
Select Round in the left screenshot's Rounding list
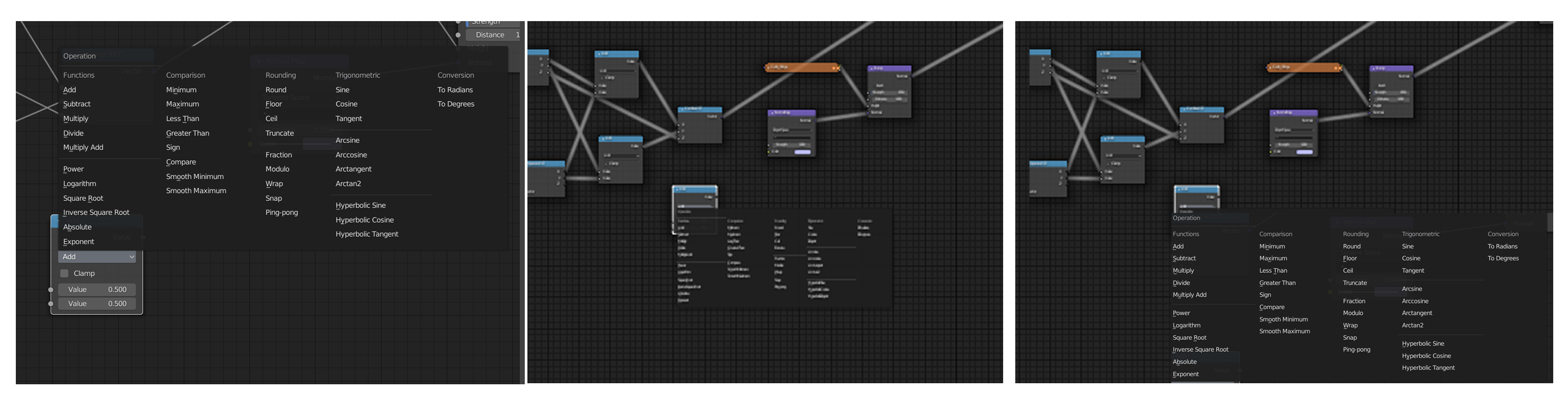pos(276,90)
